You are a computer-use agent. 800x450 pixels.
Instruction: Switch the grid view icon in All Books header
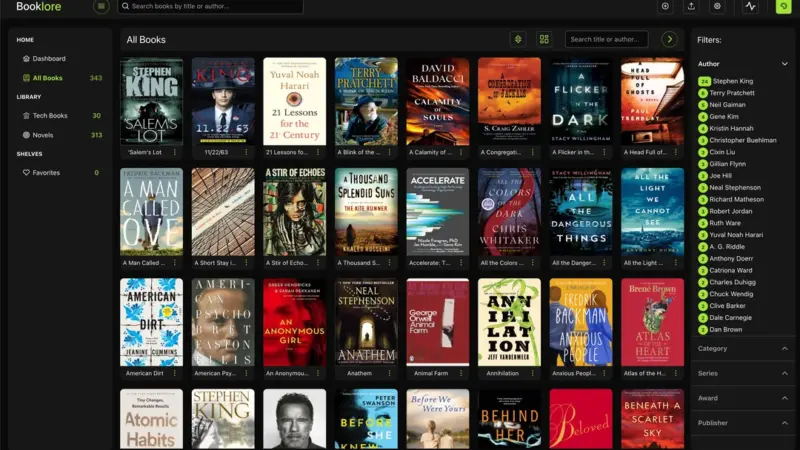pyautogui.click(x=544, y=39)
